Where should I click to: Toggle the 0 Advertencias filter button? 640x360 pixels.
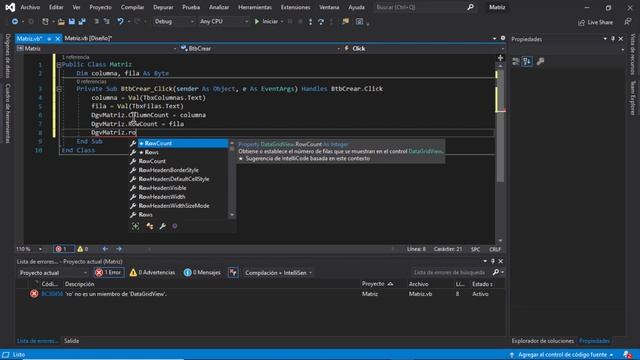tap(152, 273)
